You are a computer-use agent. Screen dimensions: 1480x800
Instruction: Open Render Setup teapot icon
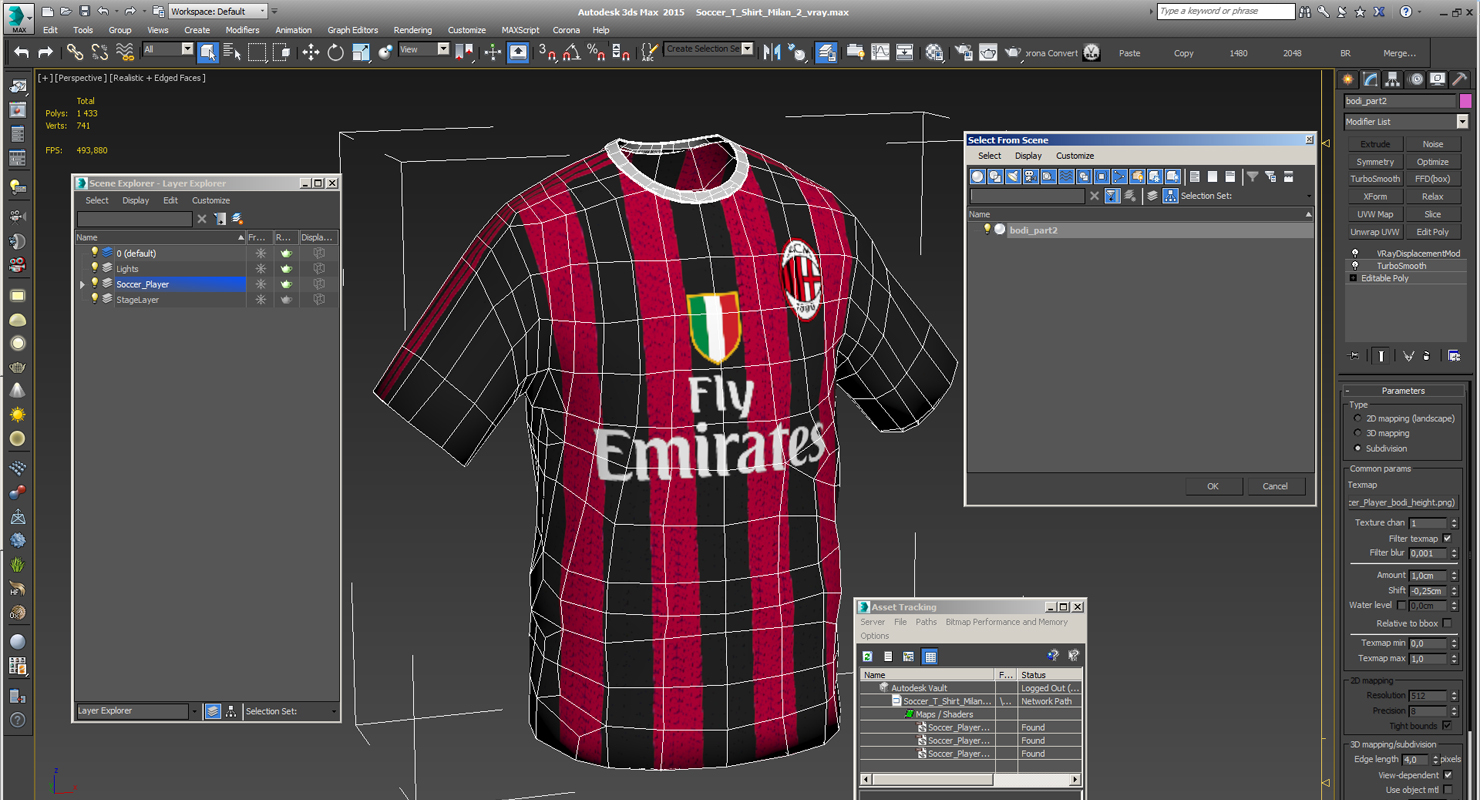pyautogui.click(x=964, y=52)
